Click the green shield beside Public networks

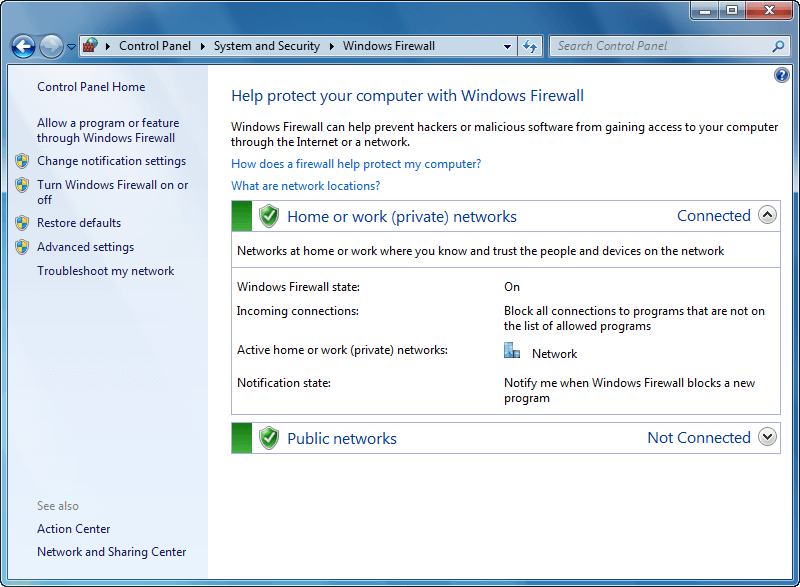click(x=268, y=437)
